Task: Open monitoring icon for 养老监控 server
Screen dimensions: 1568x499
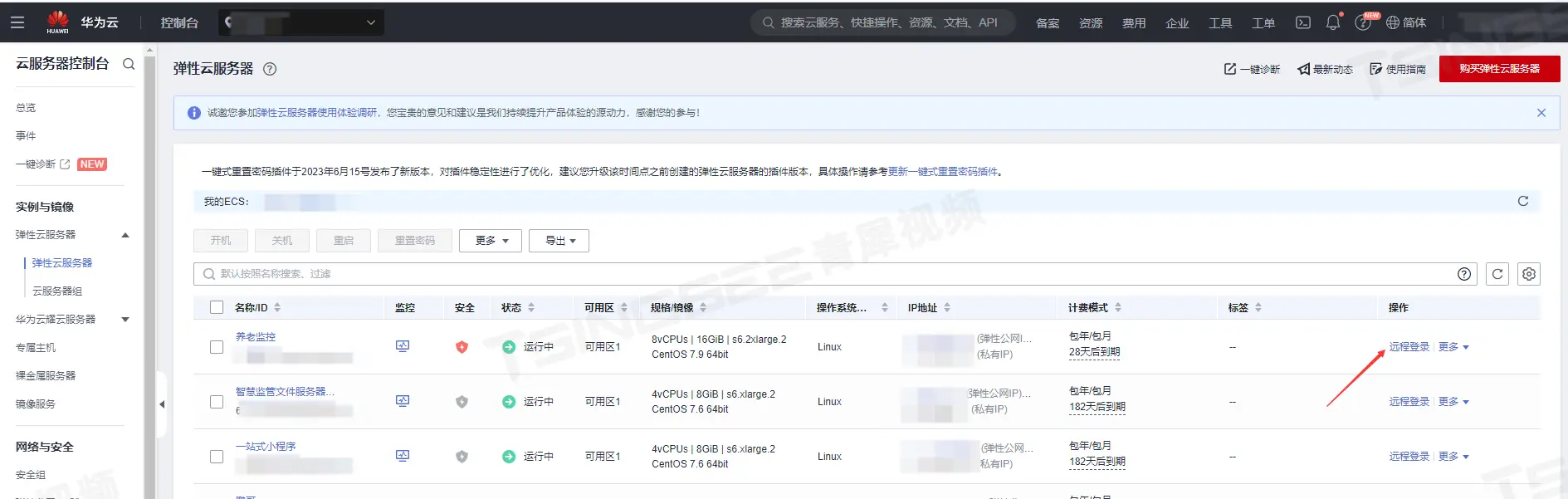Action: pos(403,346)
